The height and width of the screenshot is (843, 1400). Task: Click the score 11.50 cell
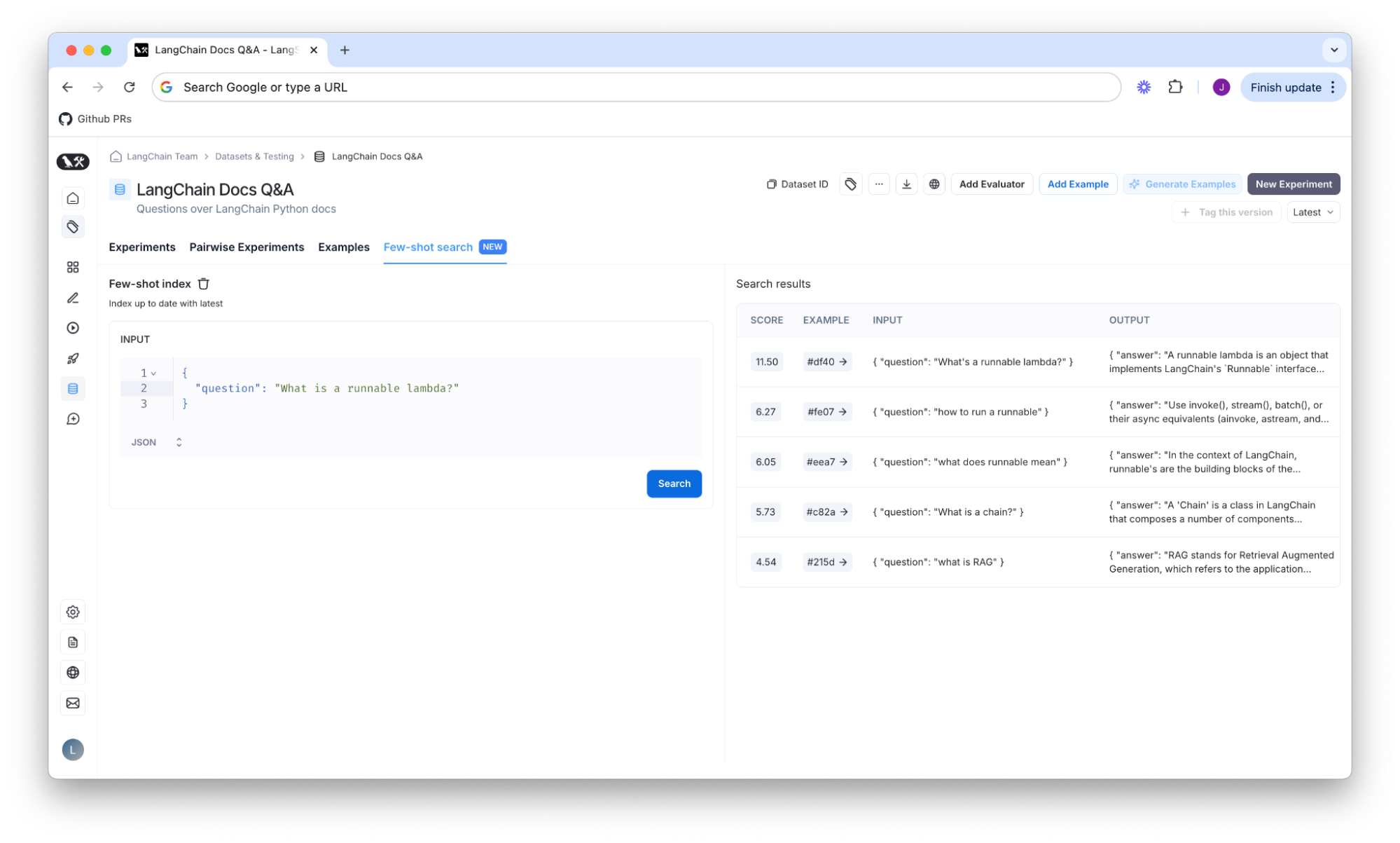pos(766,362)
